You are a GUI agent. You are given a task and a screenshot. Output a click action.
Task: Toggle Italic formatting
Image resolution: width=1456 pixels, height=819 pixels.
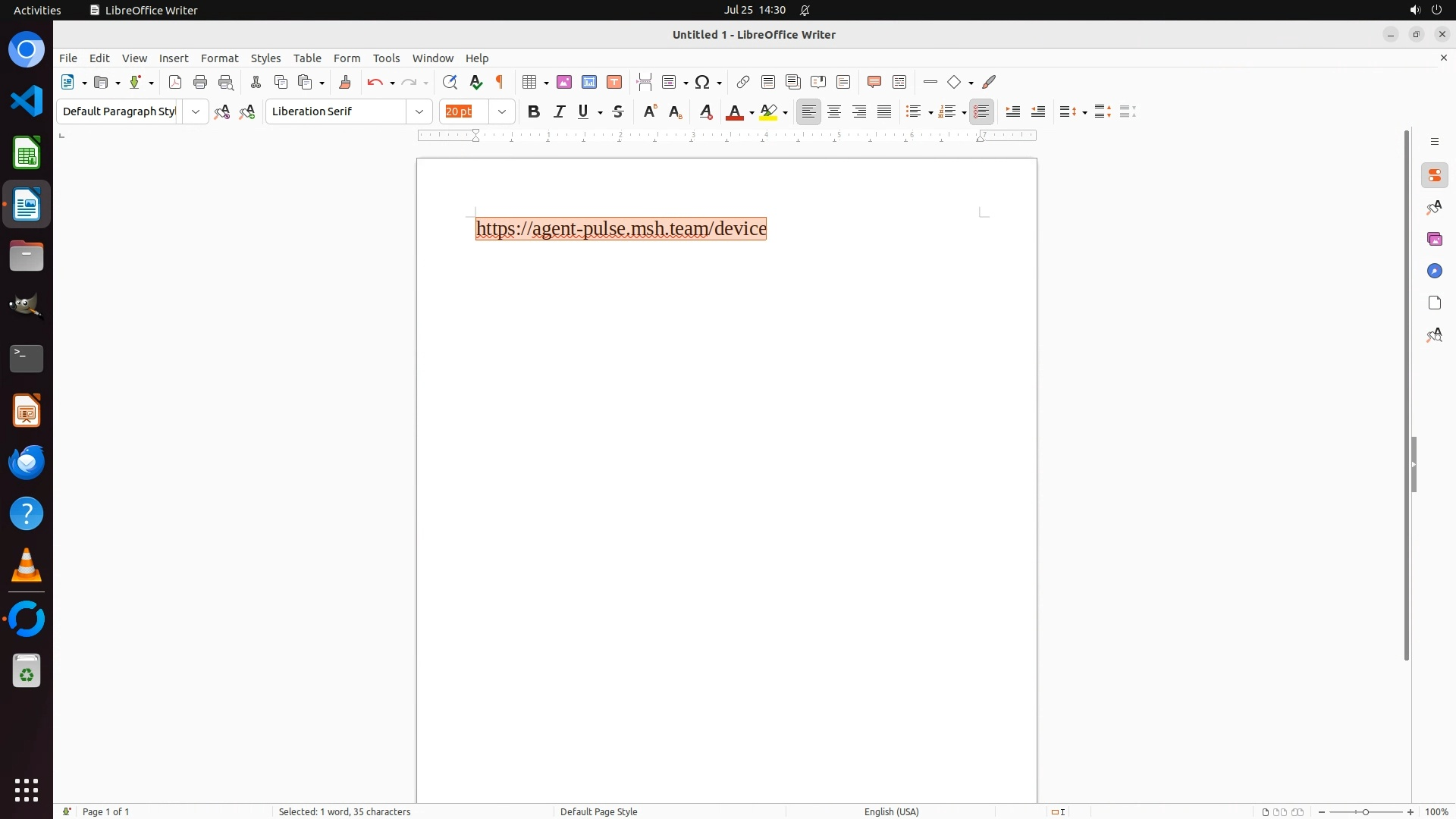click(x=560, y=111)
